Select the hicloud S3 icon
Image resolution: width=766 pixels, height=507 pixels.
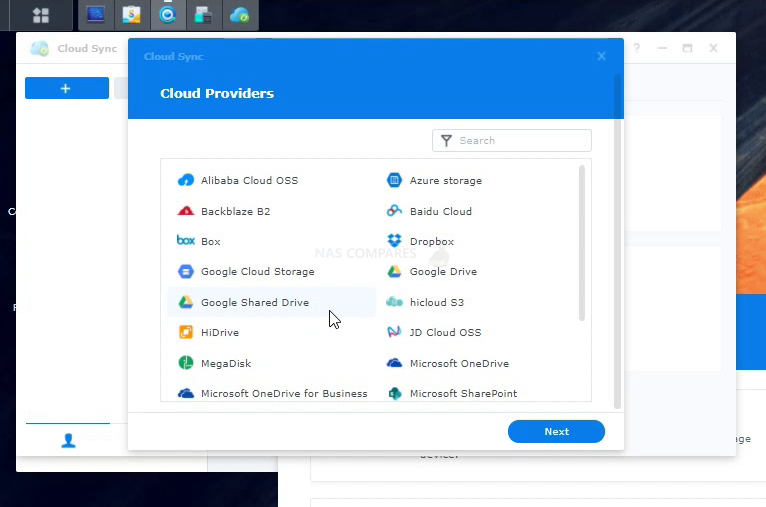point(394,302)
